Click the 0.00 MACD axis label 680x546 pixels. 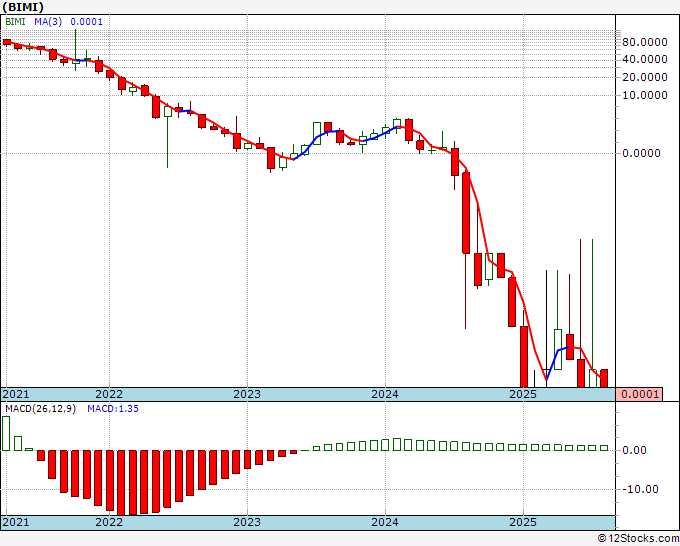point(634,450)
